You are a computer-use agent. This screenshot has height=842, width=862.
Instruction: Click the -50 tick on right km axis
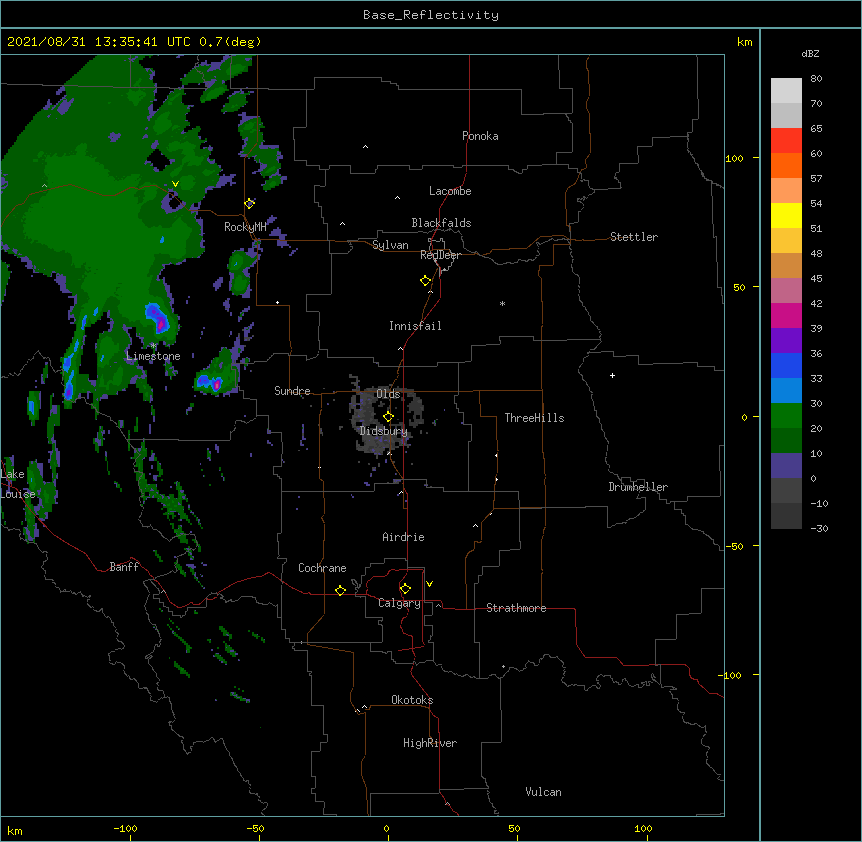[734, 546]
